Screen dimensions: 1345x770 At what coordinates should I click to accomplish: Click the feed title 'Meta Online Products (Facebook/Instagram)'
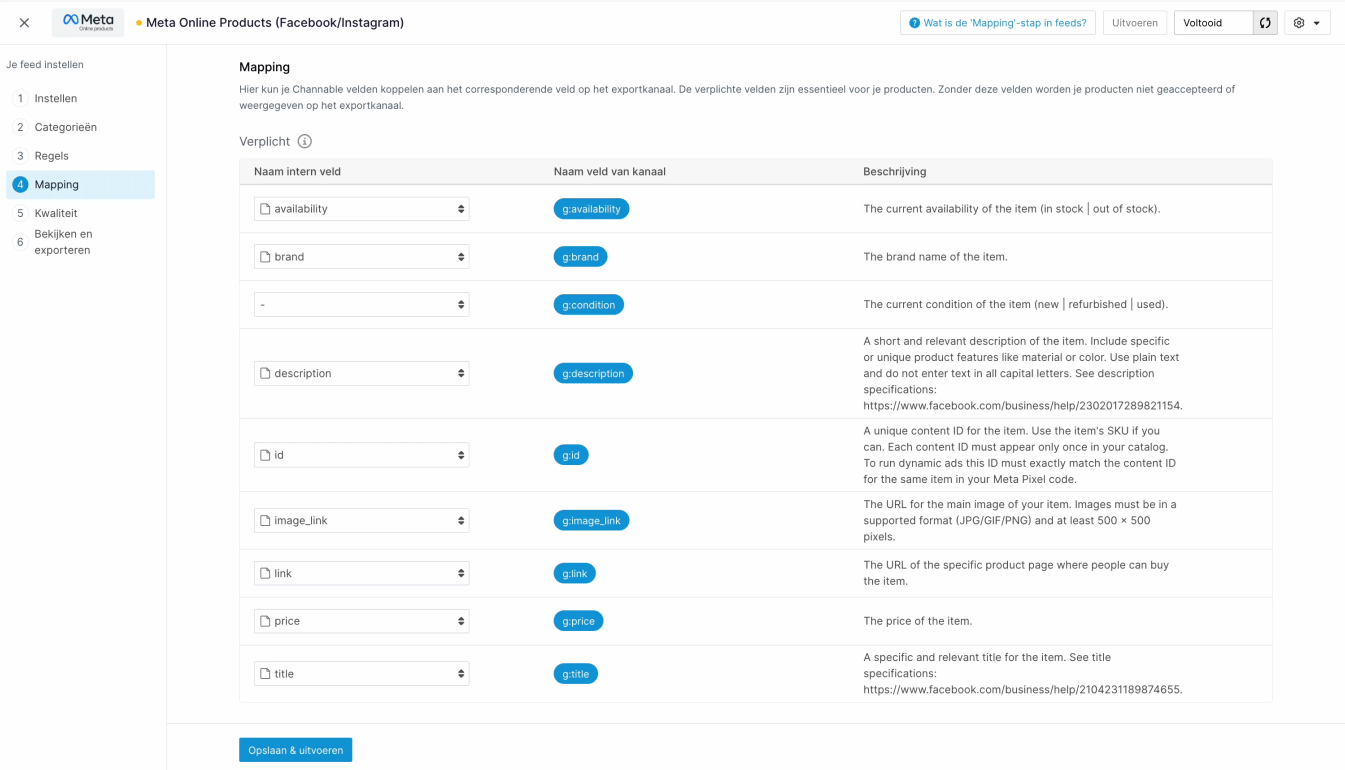[275, 23]
